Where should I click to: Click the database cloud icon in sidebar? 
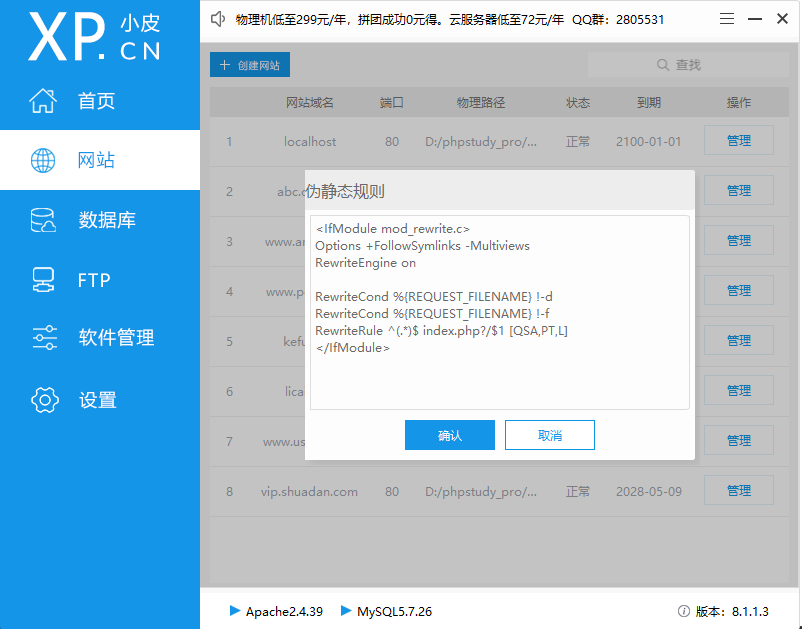pos(43,220)
